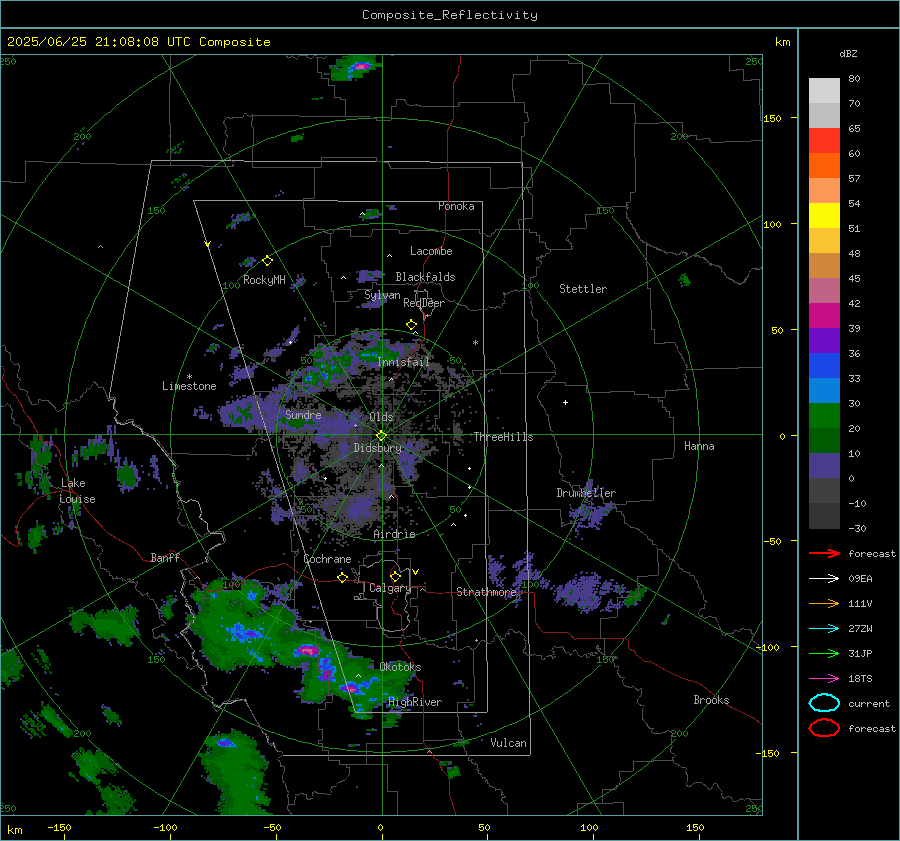Click the 33 dBZ blue color swatch
Image resolution: width=900 pixels, height=841 pixels.
click(824, 366)
